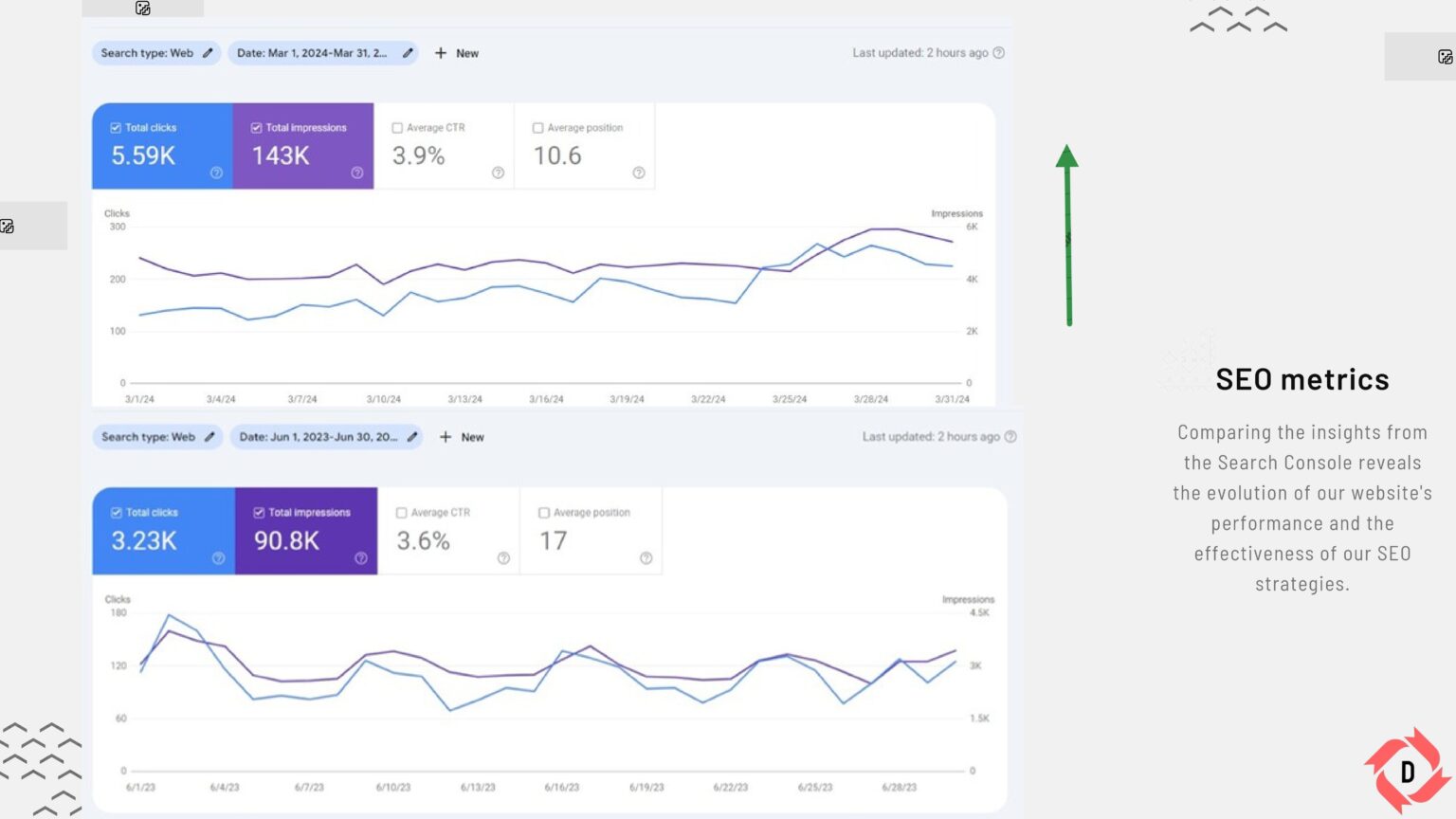Edit the Mar 1, 2024 date filter pencil
Viewport: 1456px width, 819px height.
[408, 53]
